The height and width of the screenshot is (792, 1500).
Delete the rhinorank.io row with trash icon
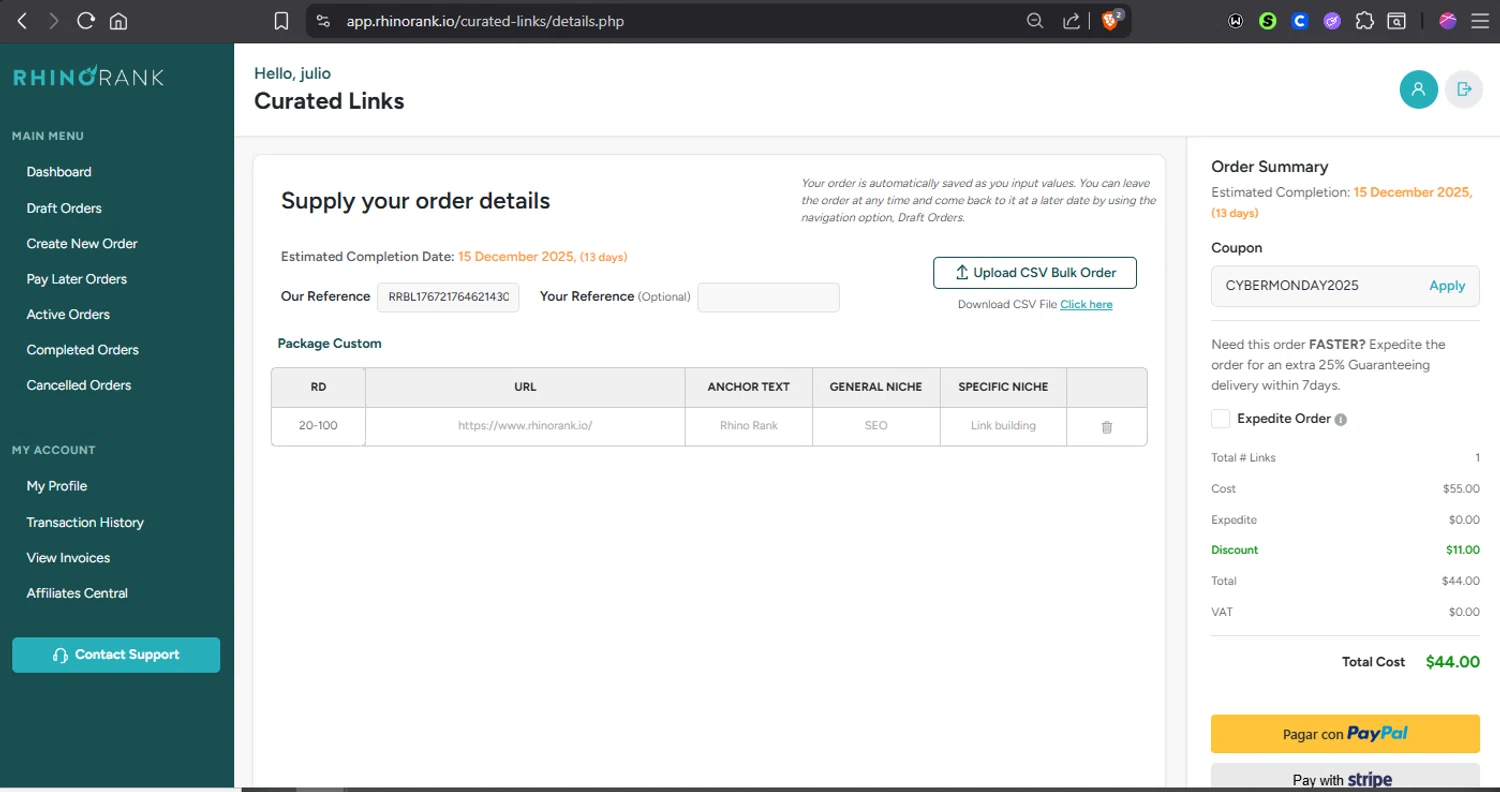[1107, 427]
